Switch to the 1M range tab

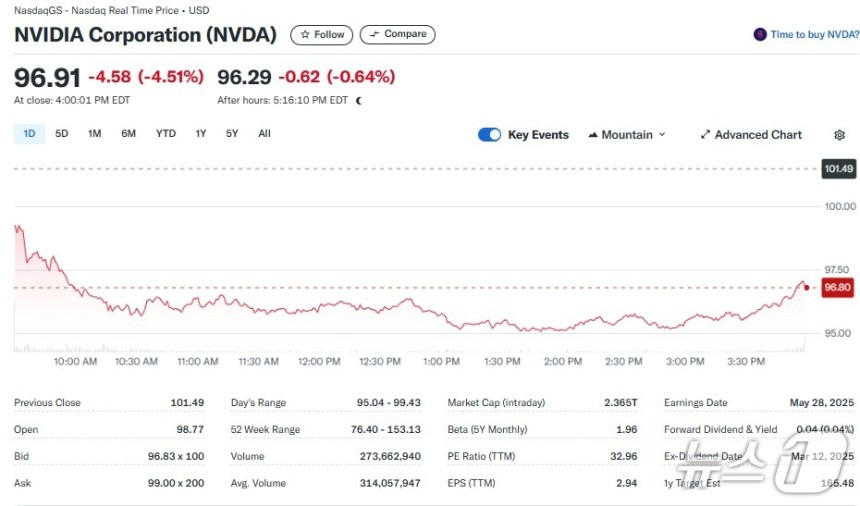point(94,134)
